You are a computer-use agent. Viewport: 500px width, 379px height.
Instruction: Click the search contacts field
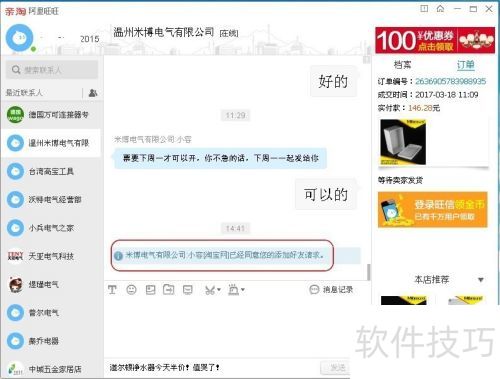click(x=52, y=70)
